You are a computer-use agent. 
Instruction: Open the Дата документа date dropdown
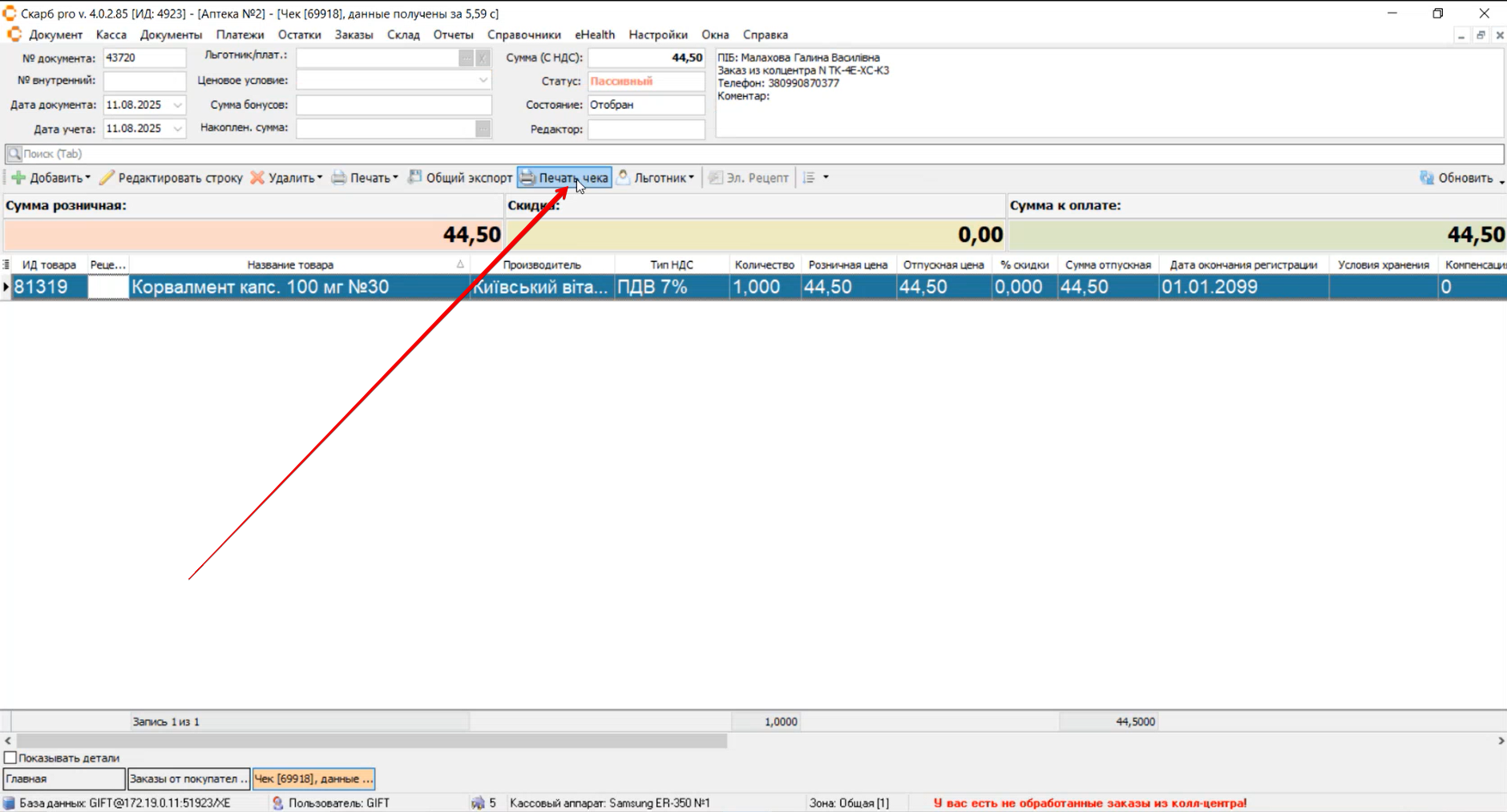click(x=177, y=105)
